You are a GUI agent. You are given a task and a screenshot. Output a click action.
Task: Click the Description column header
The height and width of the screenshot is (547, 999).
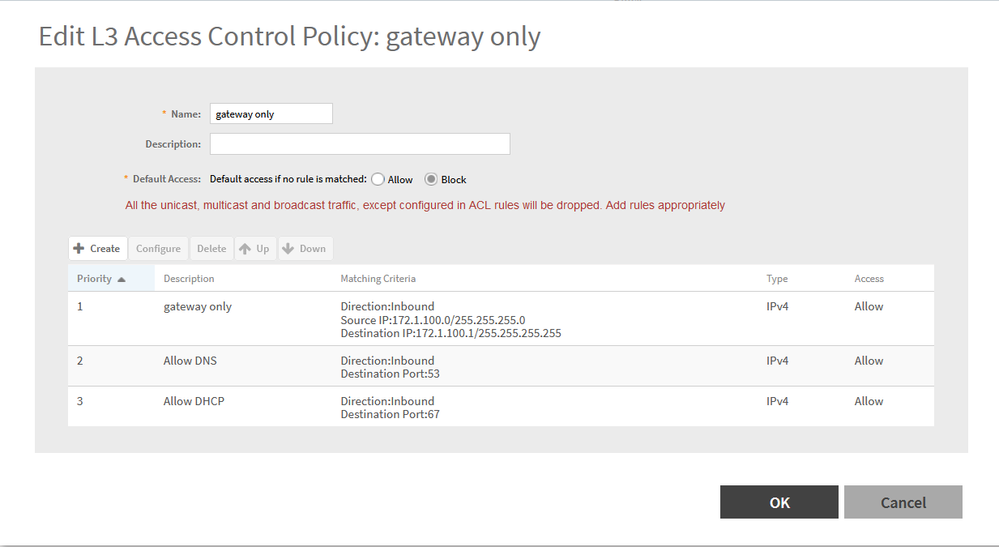pos(189,279)
